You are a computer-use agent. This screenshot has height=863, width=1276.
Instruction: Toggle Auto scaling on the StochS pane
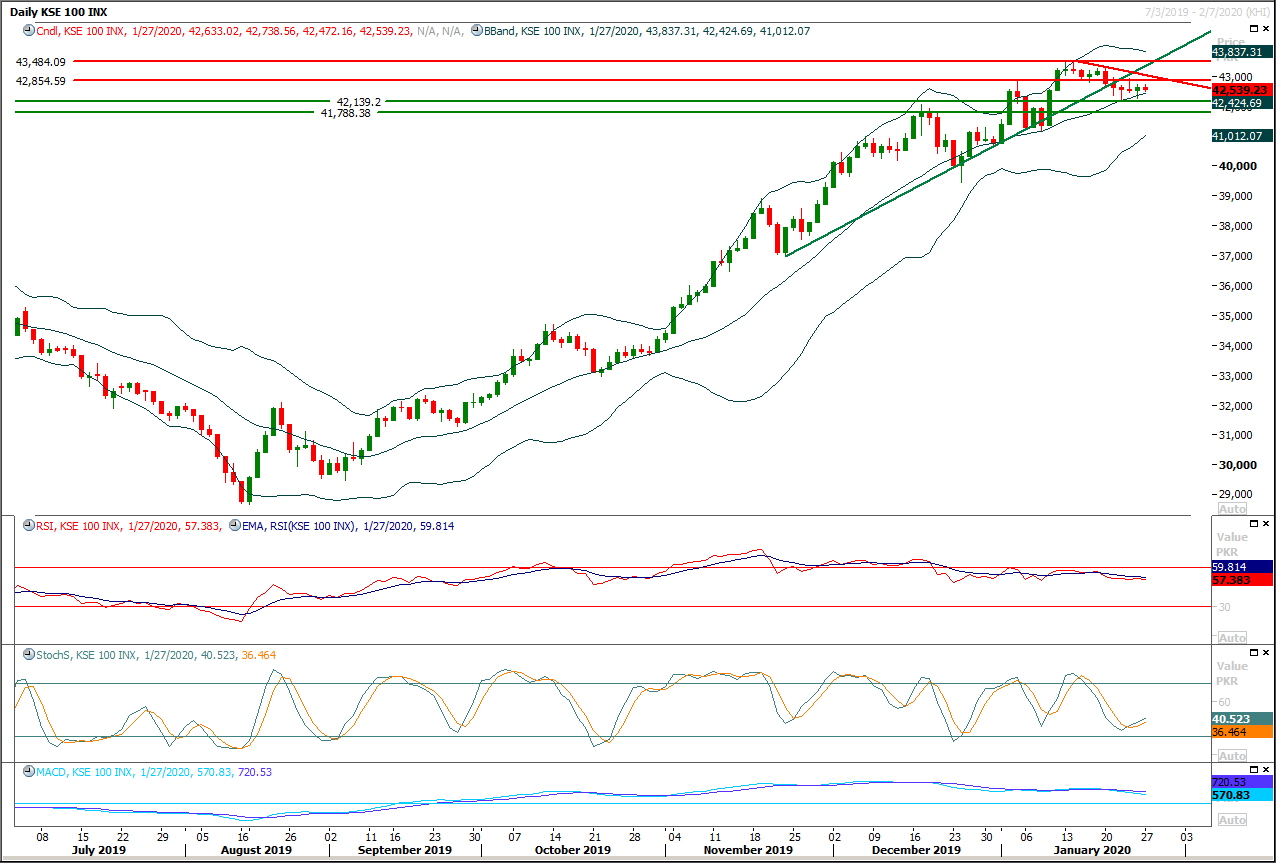1232,755
